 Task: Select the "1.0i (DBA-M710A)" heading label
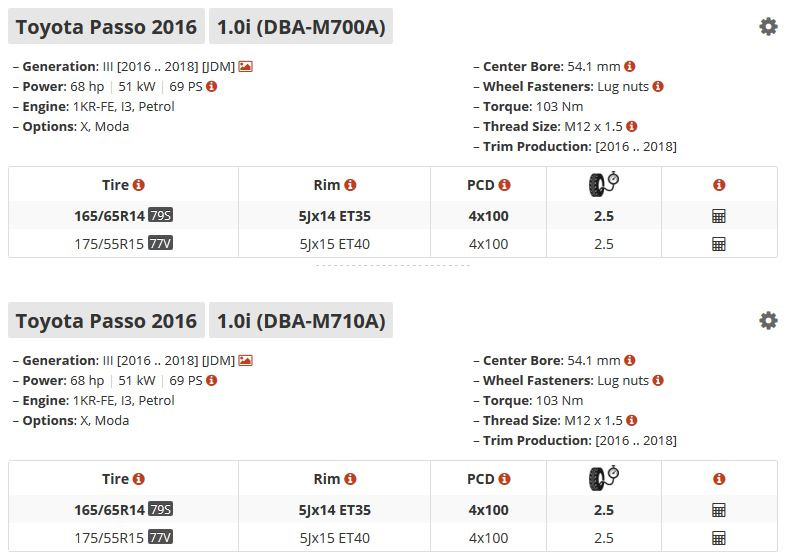(x=301, y=321)
